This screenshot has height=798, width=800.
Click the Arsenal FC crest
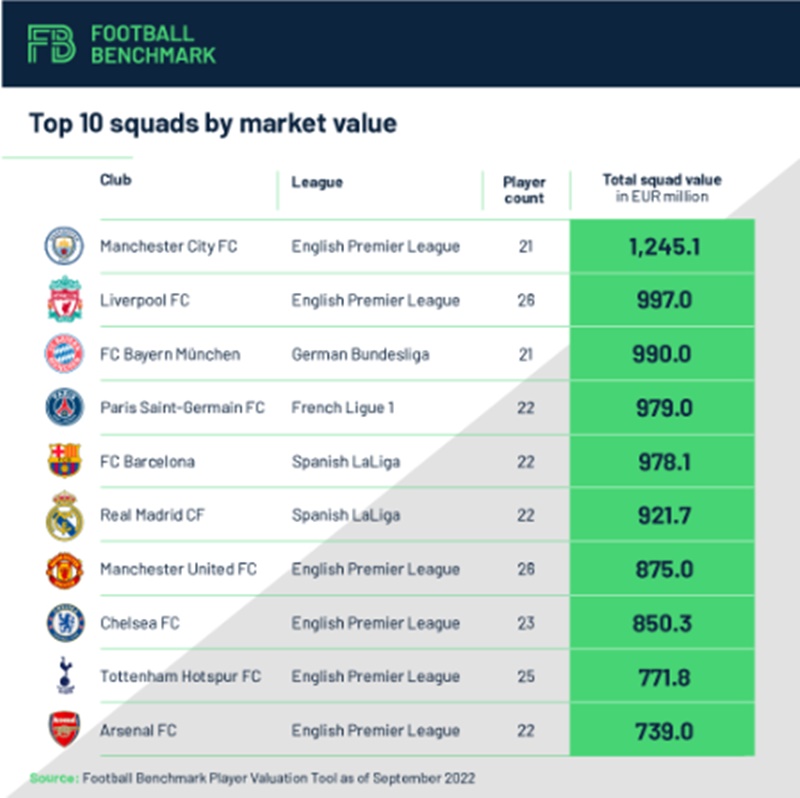tap(64, 731)
